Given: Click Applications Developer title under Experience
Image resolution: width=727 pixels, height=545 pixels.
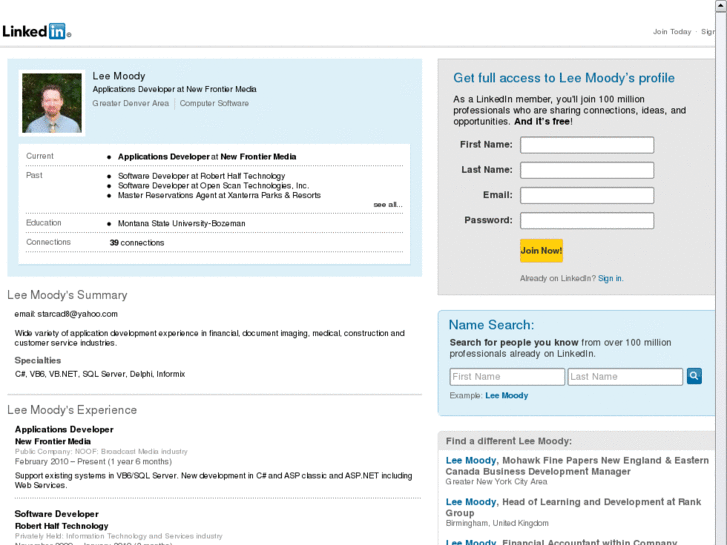Looking at the screenshot, I should tap(64, 430).
